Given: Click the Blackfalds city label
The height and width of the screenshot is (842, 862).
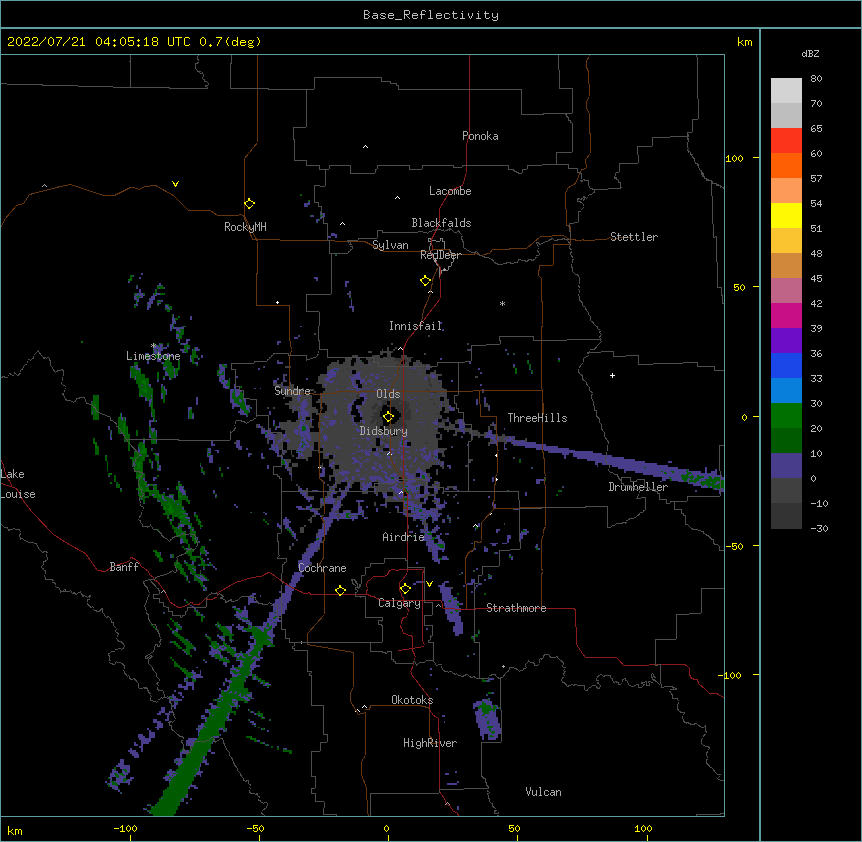Looking at the screenshot, I should pos(441,223).
